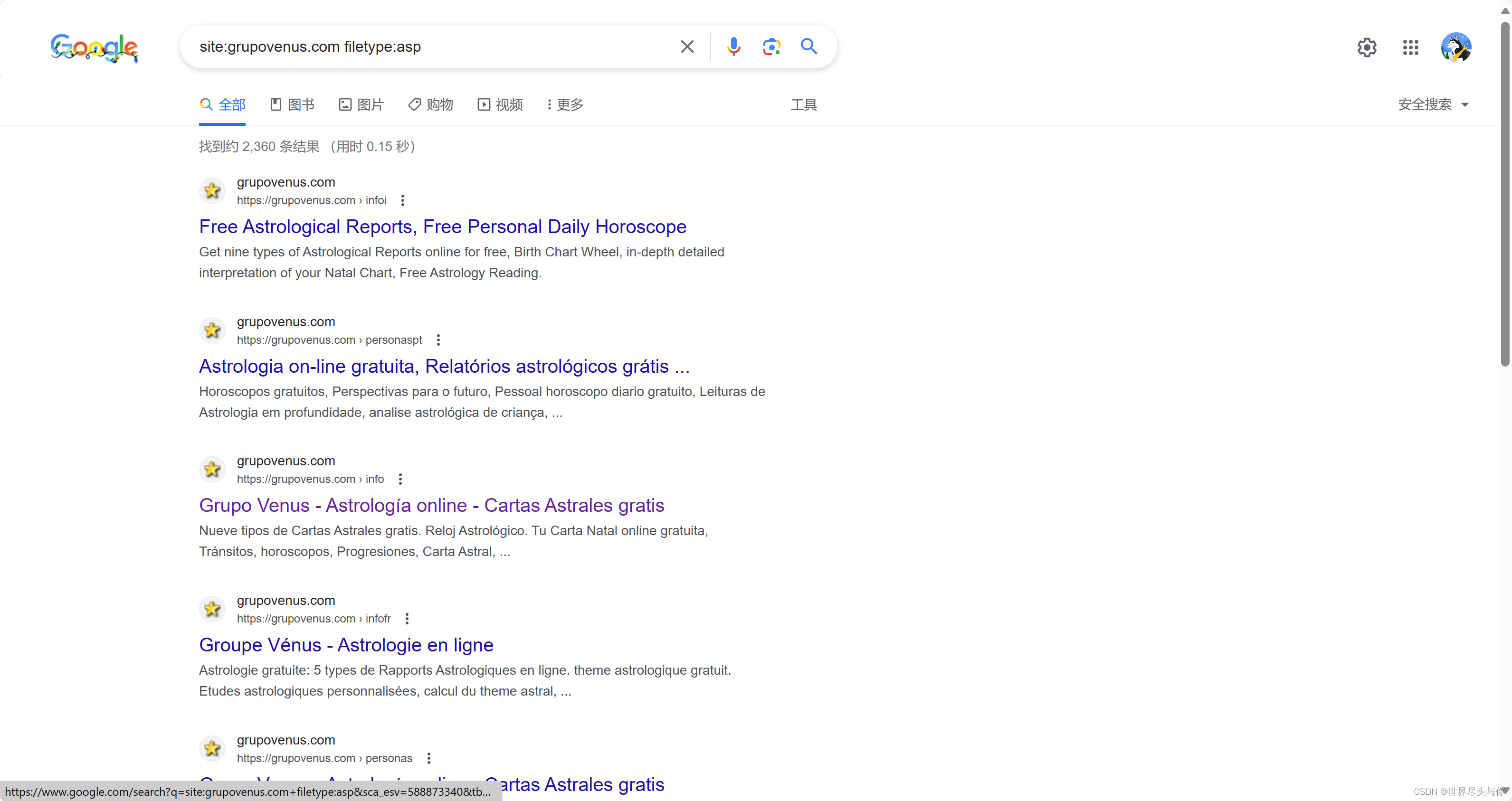Open the Google apps grid
1512x801 pixels.
(x=1410, y=47)
